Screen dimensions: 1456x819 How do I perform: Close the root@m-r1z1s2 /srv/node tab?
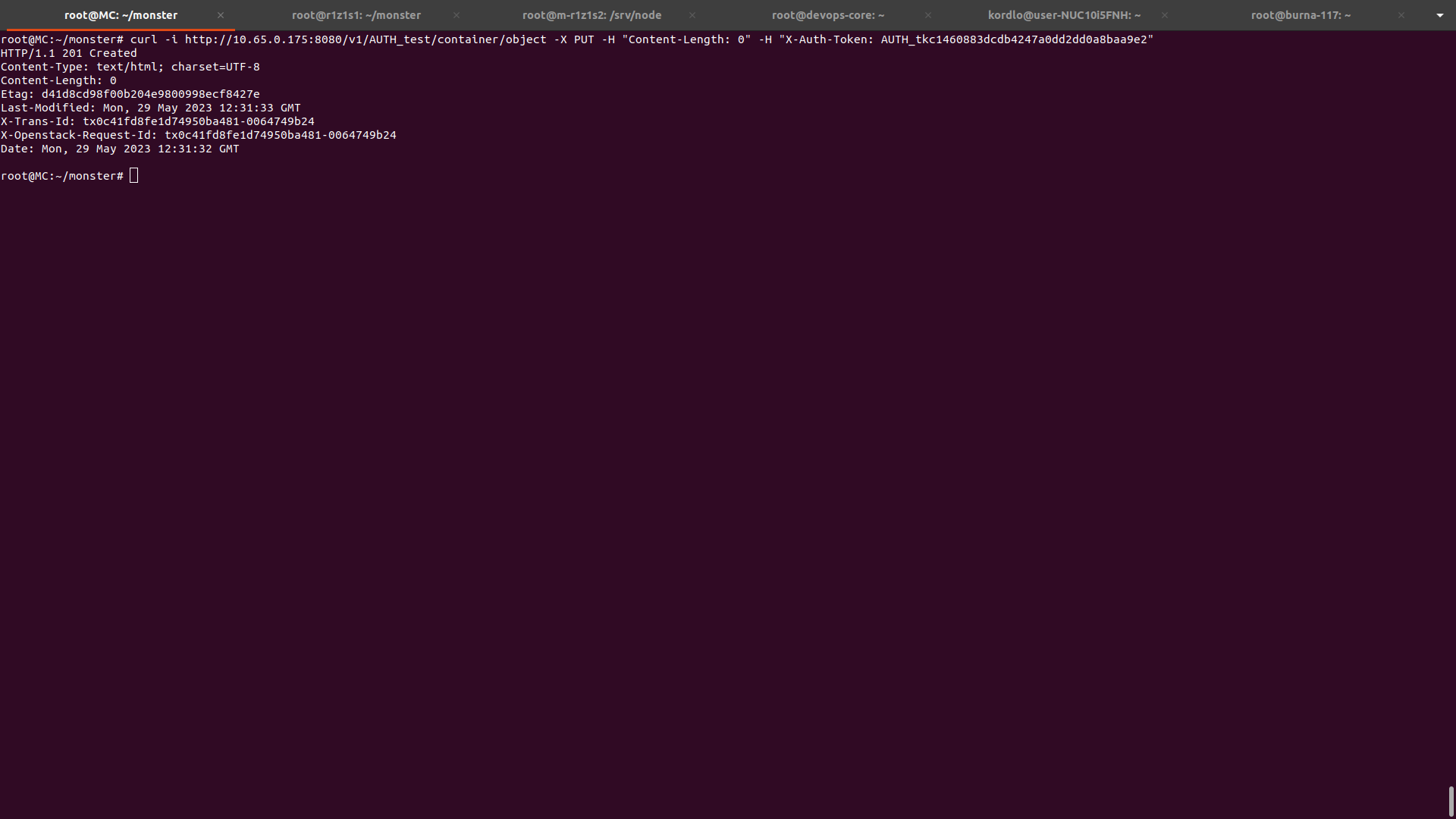pyautogui.click(x=692, y=15)
